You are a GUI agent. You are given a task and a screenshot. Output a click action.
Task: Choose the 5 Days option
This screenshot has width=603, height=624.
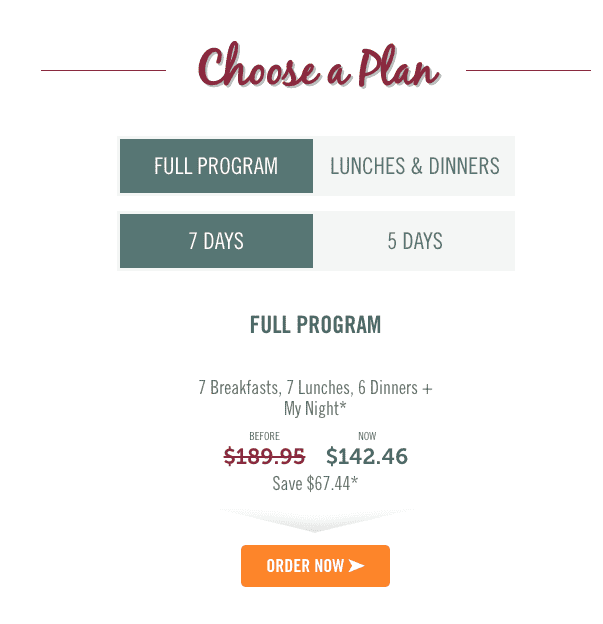tap(414, 241)
